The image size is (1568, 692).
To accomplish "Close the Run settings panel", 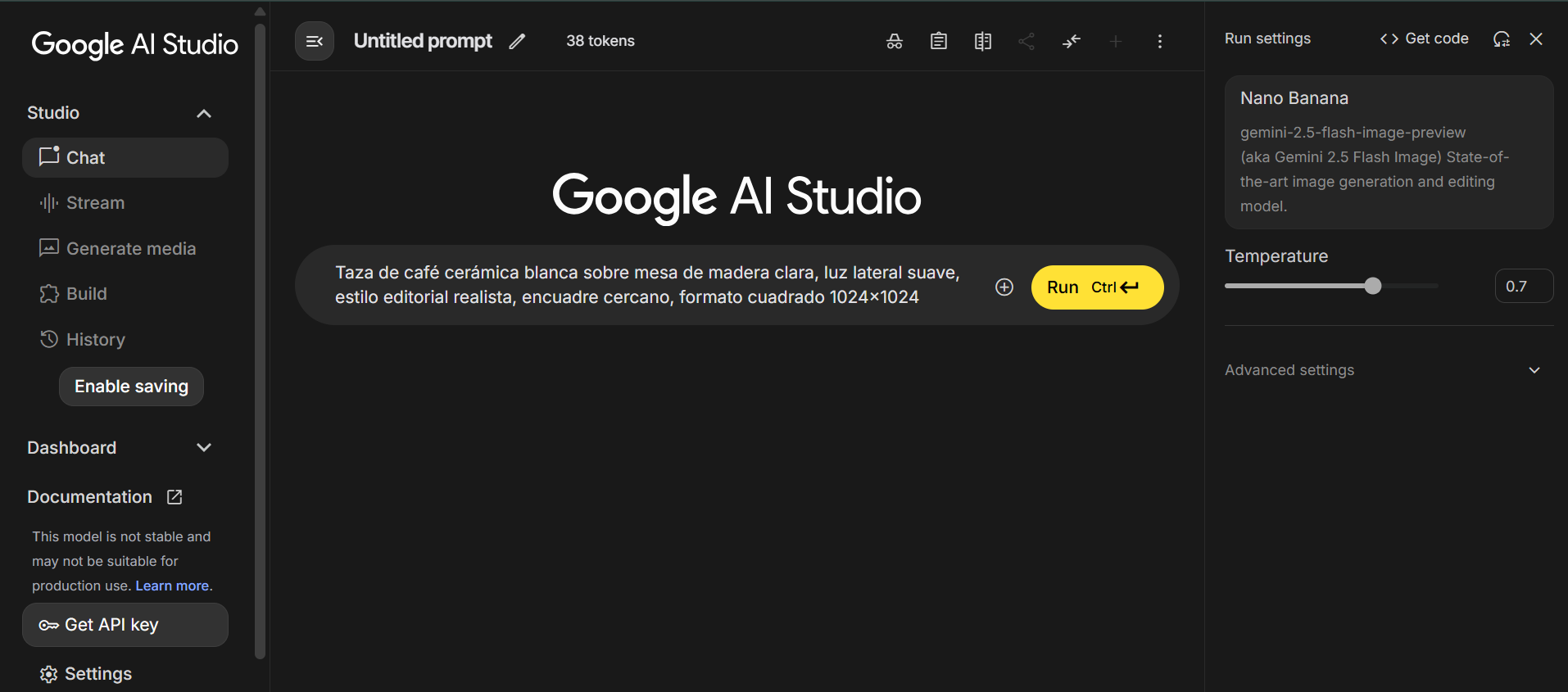I will point(1536,39).
